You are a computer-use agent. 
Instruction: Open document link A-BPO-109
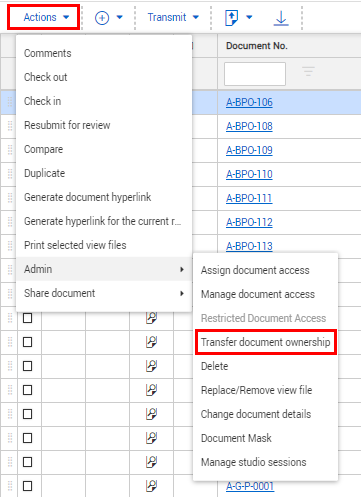tap(249, 150)
